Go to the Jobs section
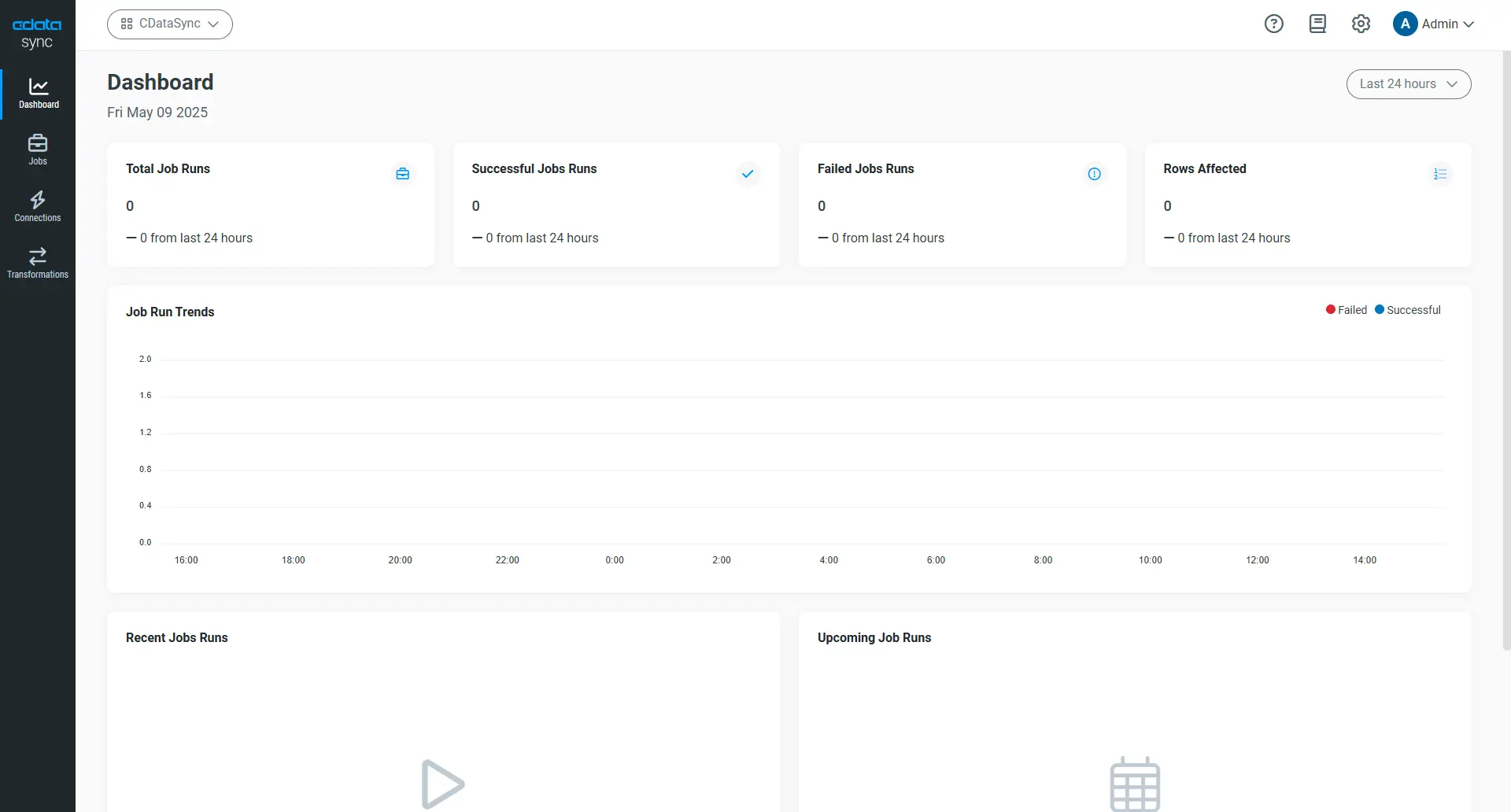The height and width of the screenshot is (812, 1511). pos(38,149)
